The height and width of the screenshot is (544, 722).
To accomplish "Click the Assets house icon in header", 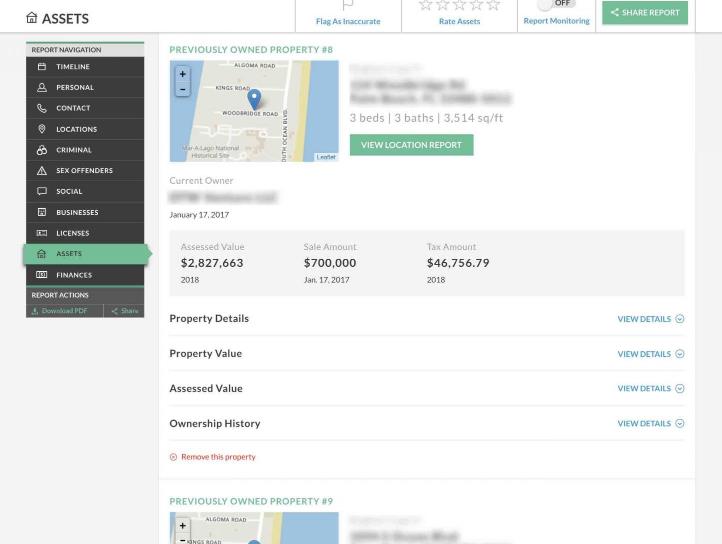I will point(32,18).
